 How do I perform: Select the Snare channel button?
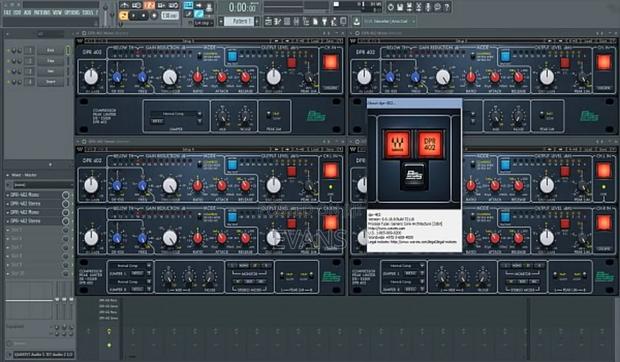click(x=51, y=82)
